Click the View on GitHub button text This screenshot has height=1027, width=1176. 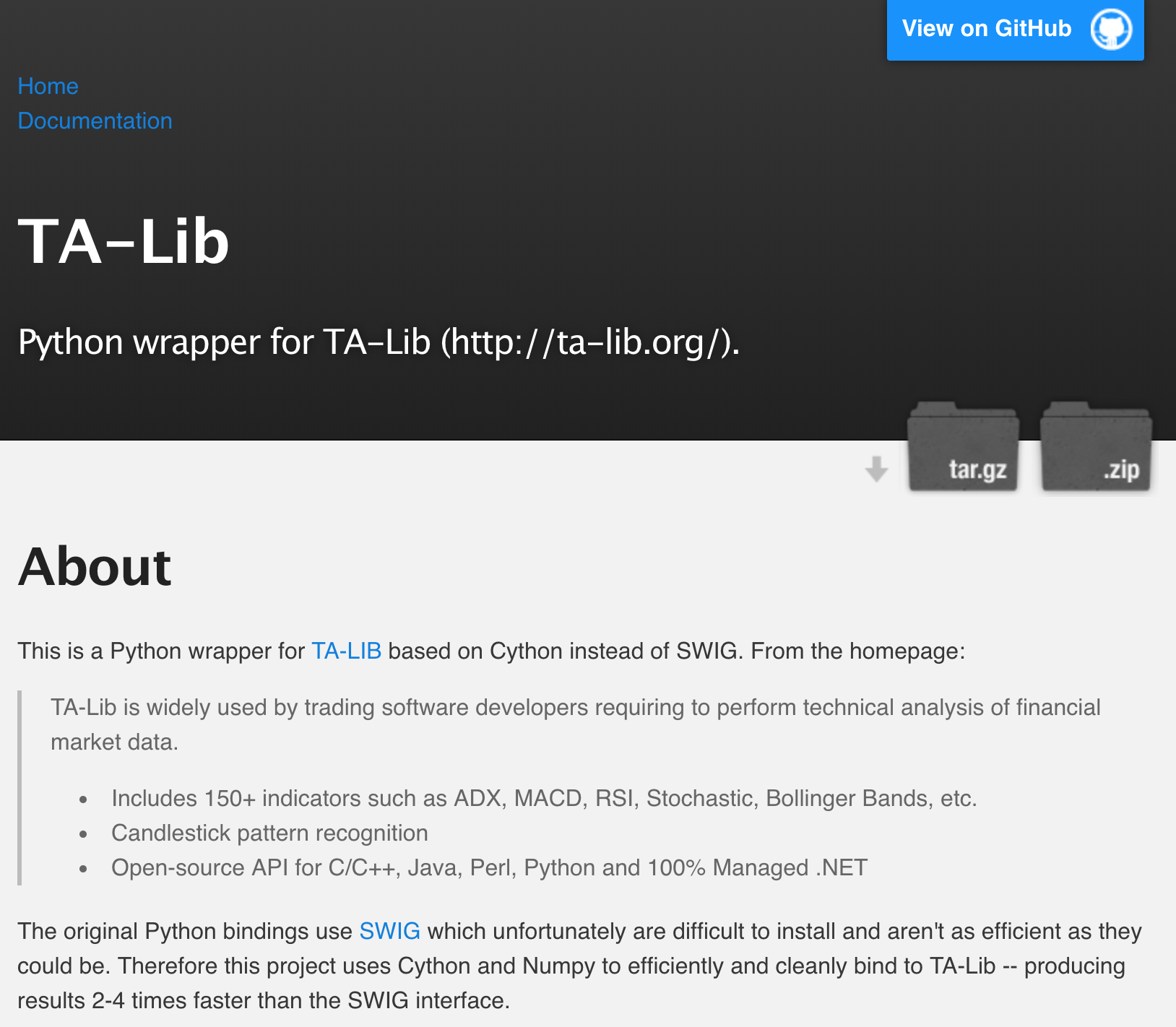click(986, 29)
